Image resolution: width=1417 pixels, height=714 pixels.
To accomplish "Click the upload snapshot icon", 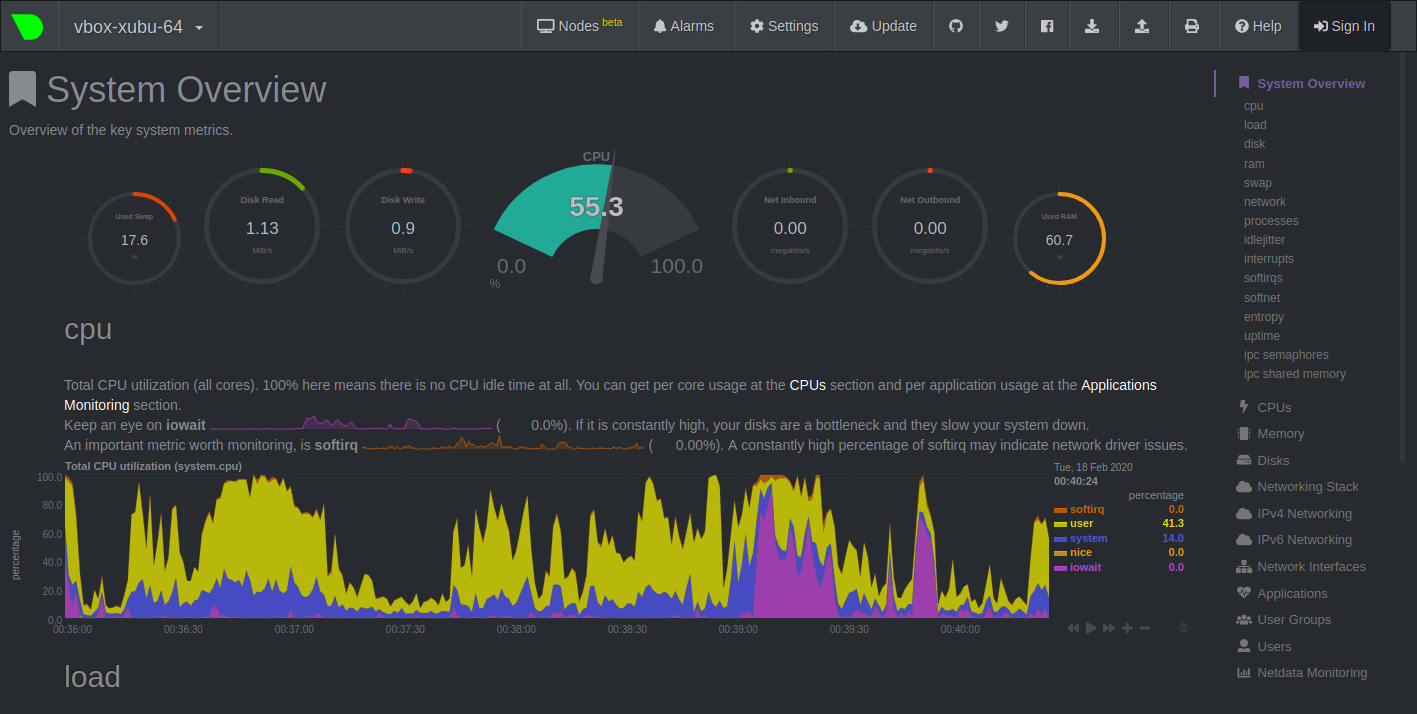I will tap(1142, 27).
